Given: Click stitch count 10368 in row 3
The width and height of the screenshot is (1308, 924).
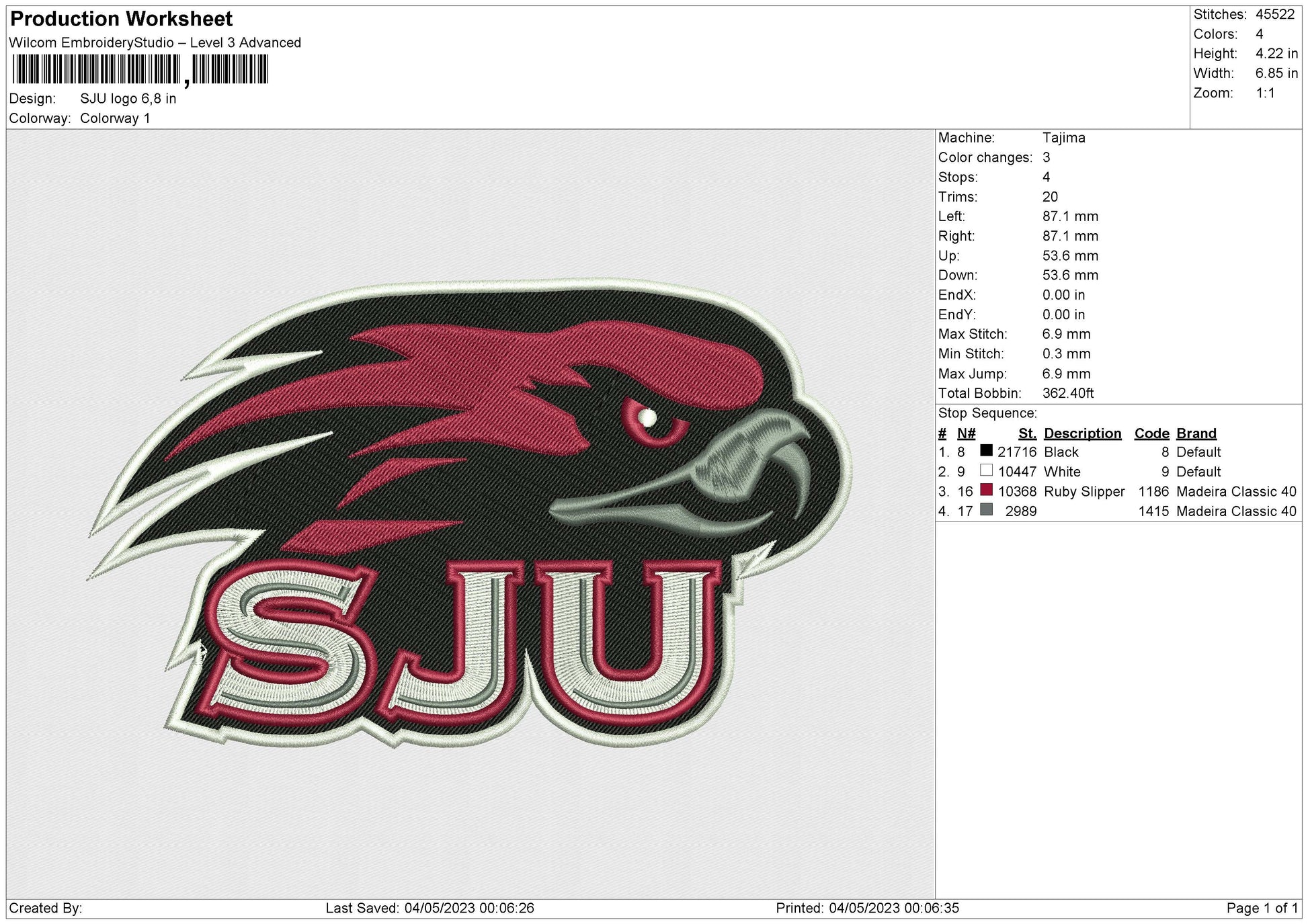Looking at the screenshot, I should click(1016, 492).
